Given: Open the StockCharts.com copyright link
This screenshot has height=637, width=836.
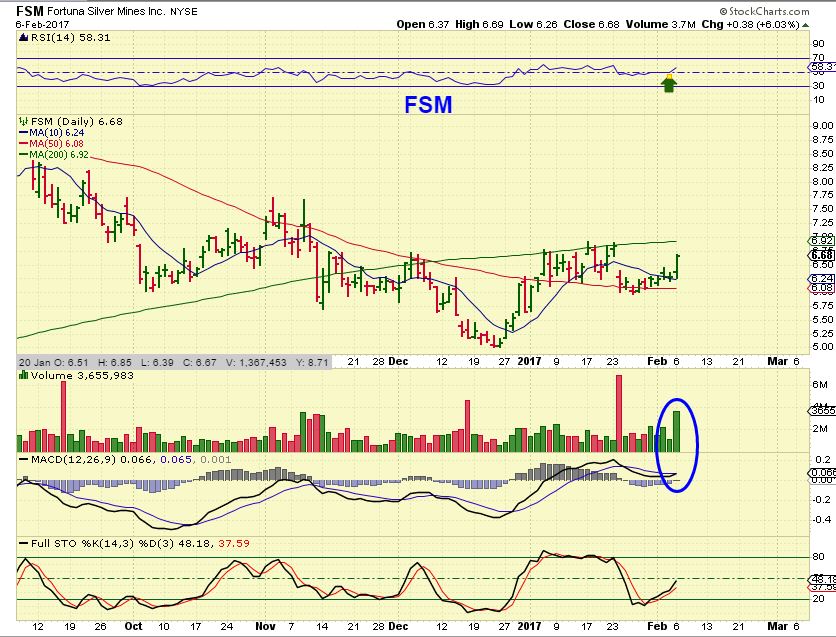Looking at the screenshot, I should pos(764,11).
